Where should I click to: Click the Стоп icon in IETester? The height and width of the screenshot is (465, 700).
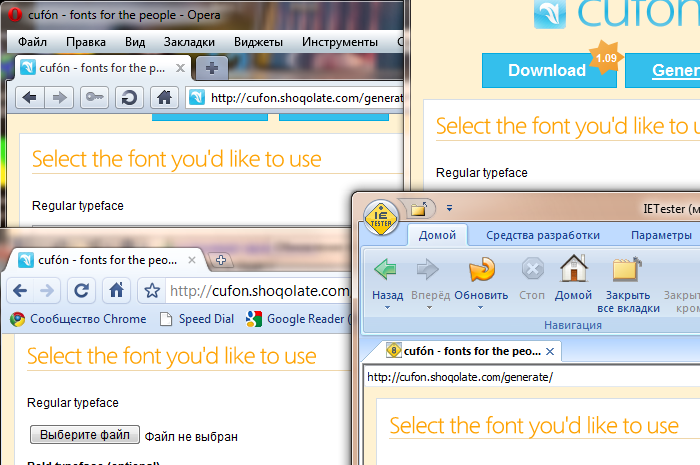(x=533, y=269)
